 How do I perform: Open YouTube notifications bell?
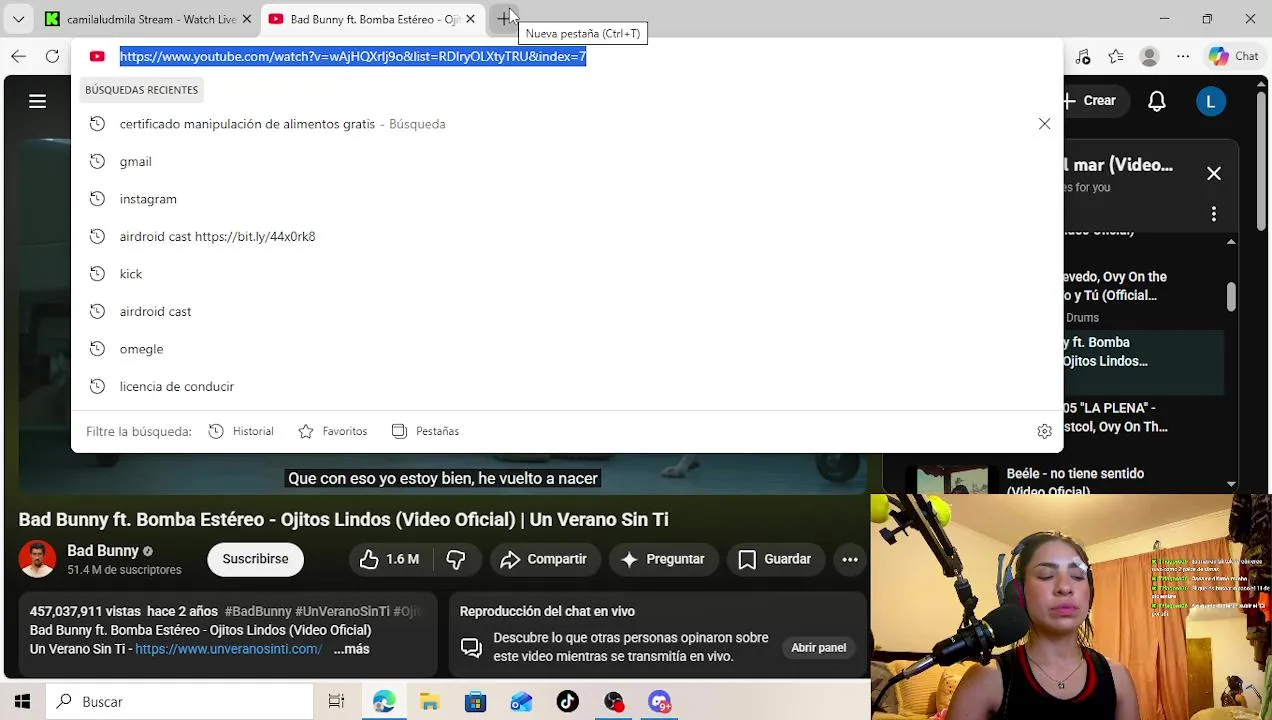pyautogui.click(x=1157, y=101)
